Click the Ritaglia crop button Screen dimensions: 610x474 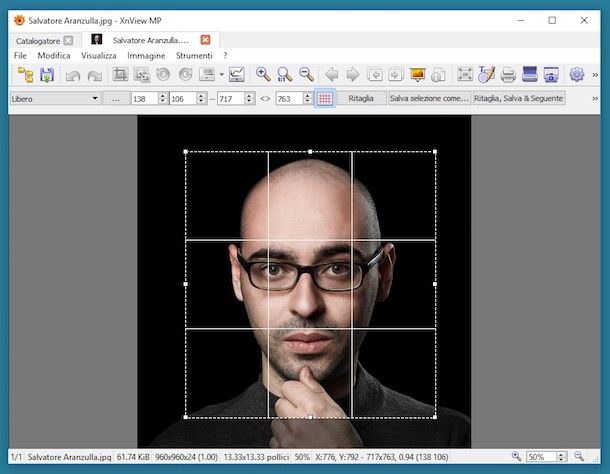[361, 98]
